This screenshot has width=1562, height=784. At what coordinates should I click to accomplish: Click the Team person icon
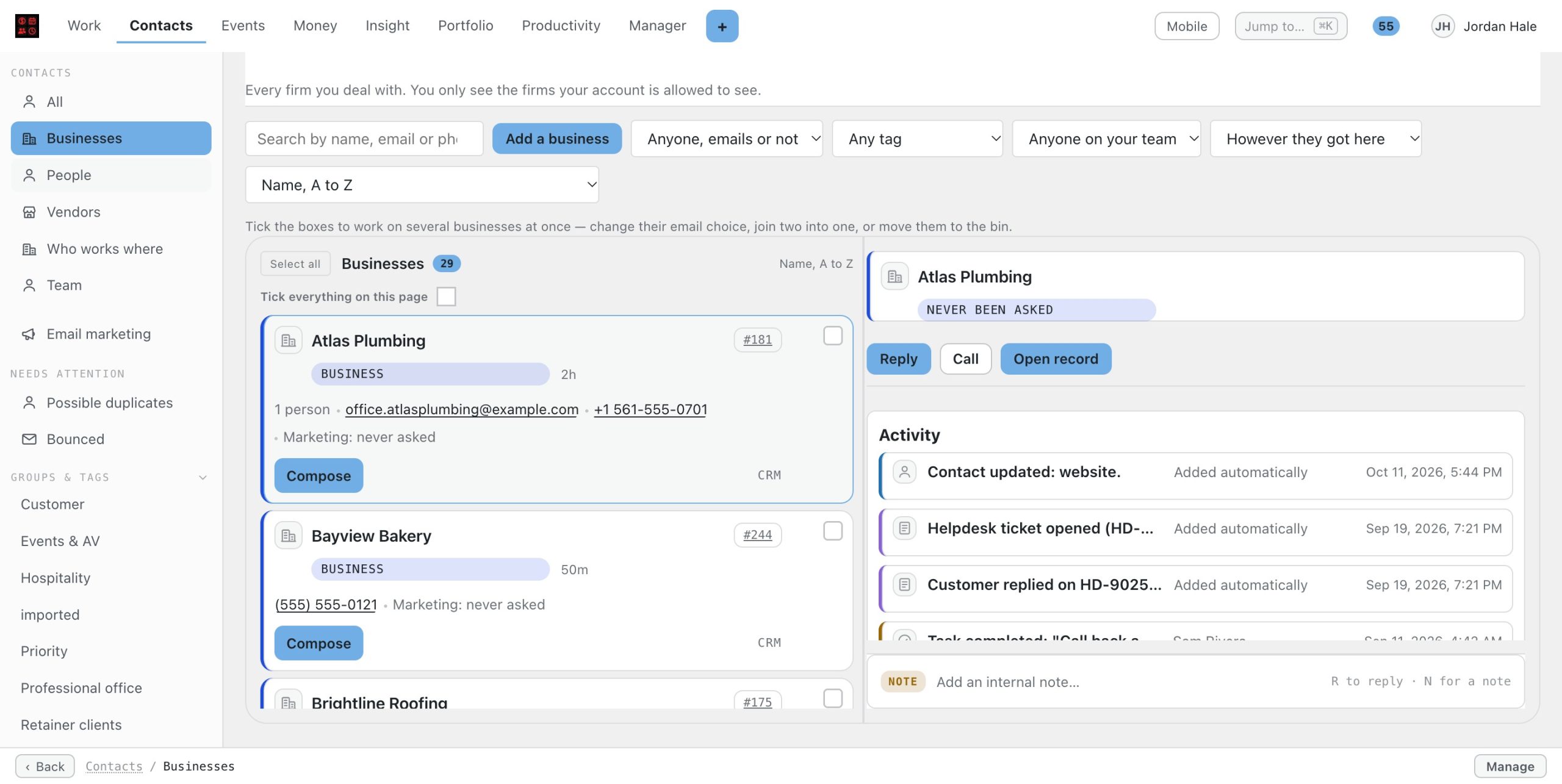(x=29, y=285)
